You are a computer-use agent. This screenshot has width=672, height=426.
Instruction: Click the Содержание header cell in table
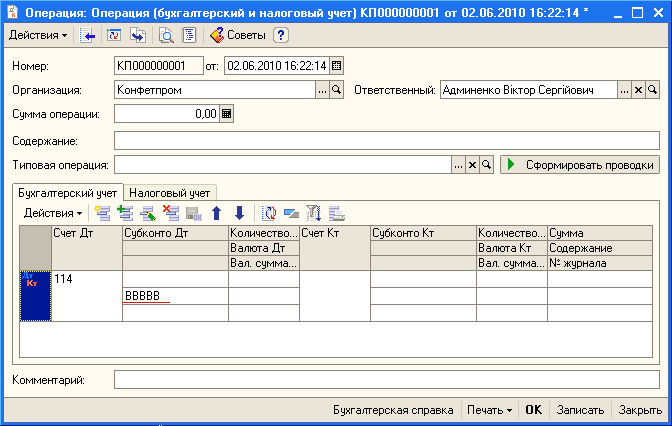[600, 248]
